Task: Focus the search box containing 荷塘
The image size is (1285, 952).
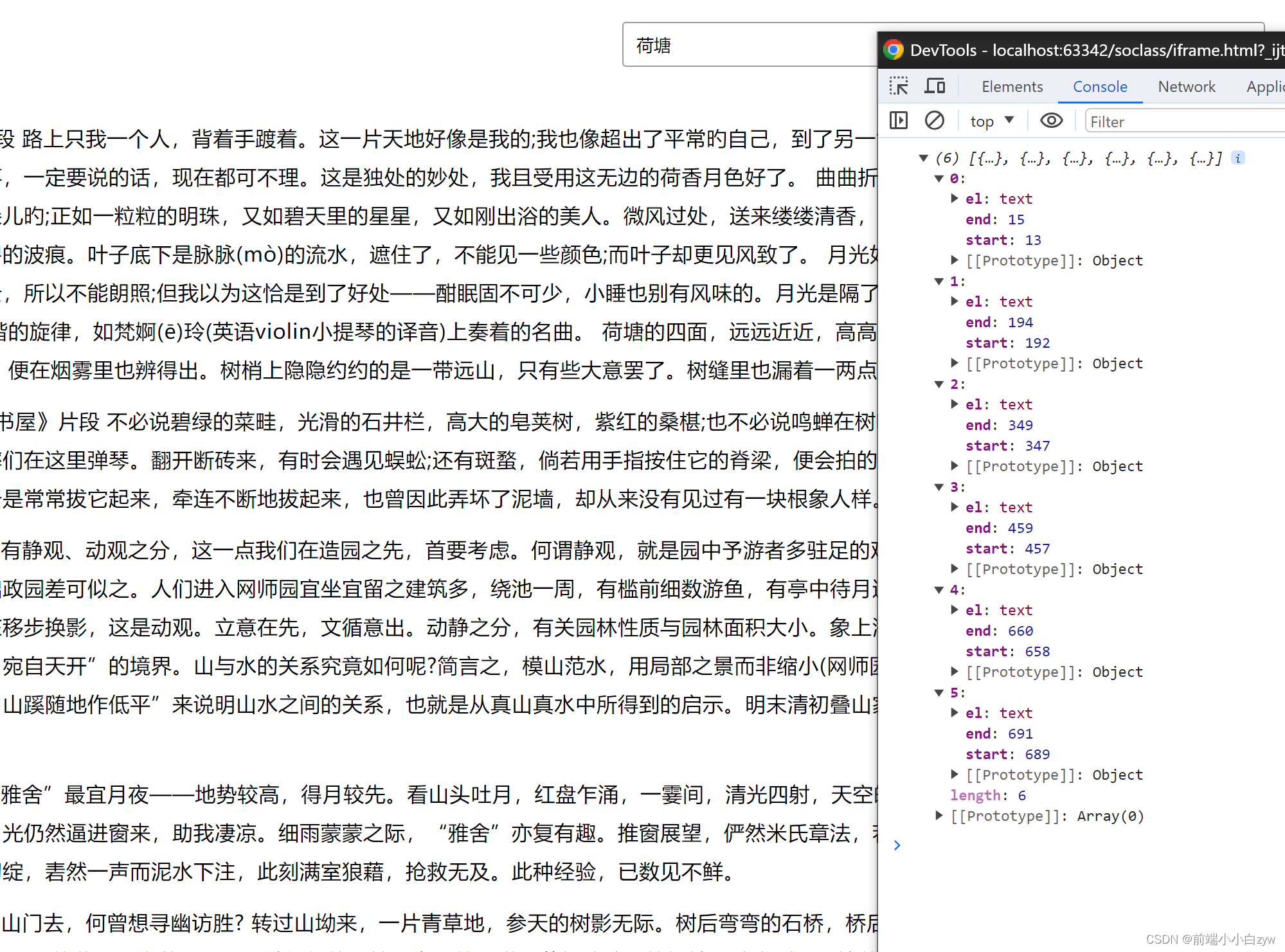Action: [750, 45]
